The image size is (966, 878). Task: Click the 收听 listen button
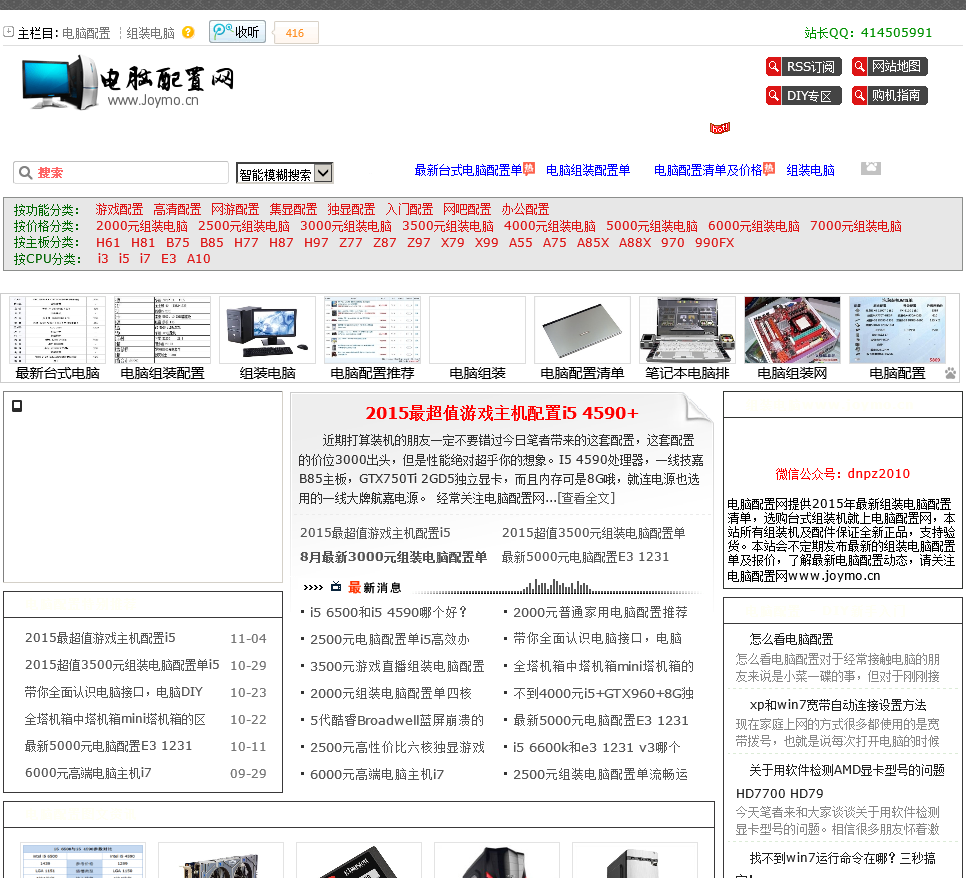coord(237,32)
